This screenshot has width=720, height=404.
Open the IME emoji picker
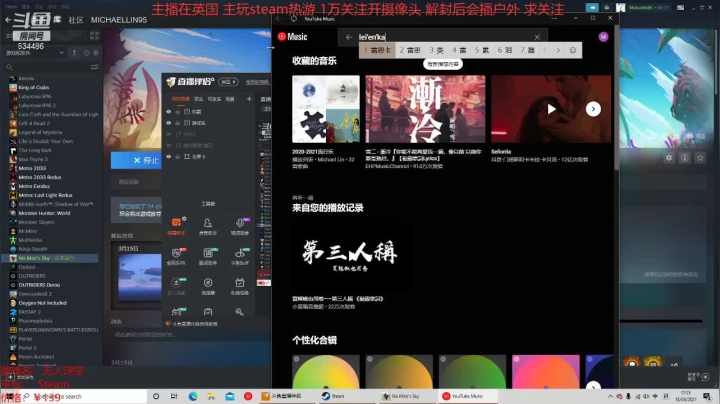pyautogui.click(x=573, y=50)
